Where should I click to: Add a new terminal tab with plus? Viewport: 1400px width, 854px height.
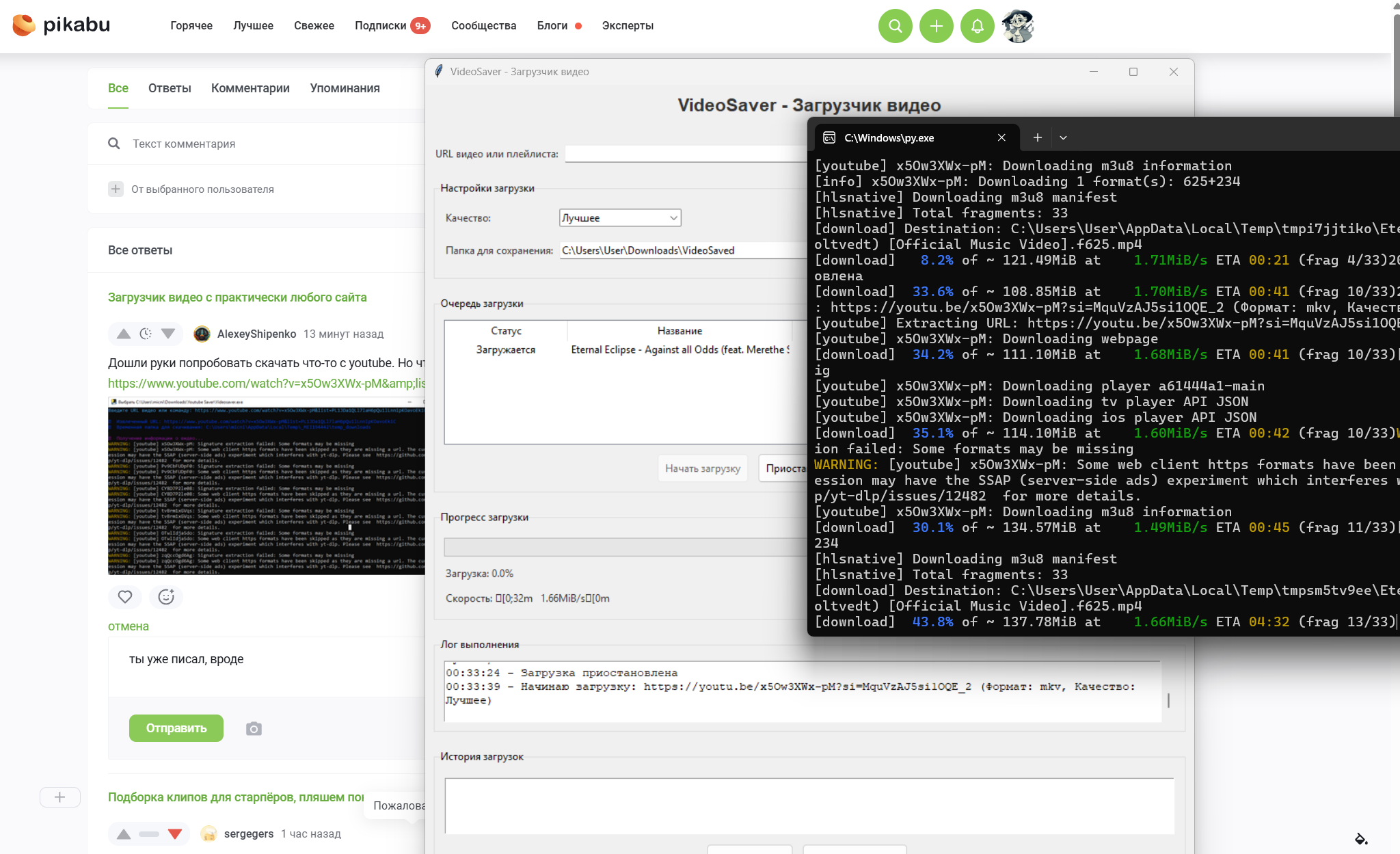point(1037,137)
